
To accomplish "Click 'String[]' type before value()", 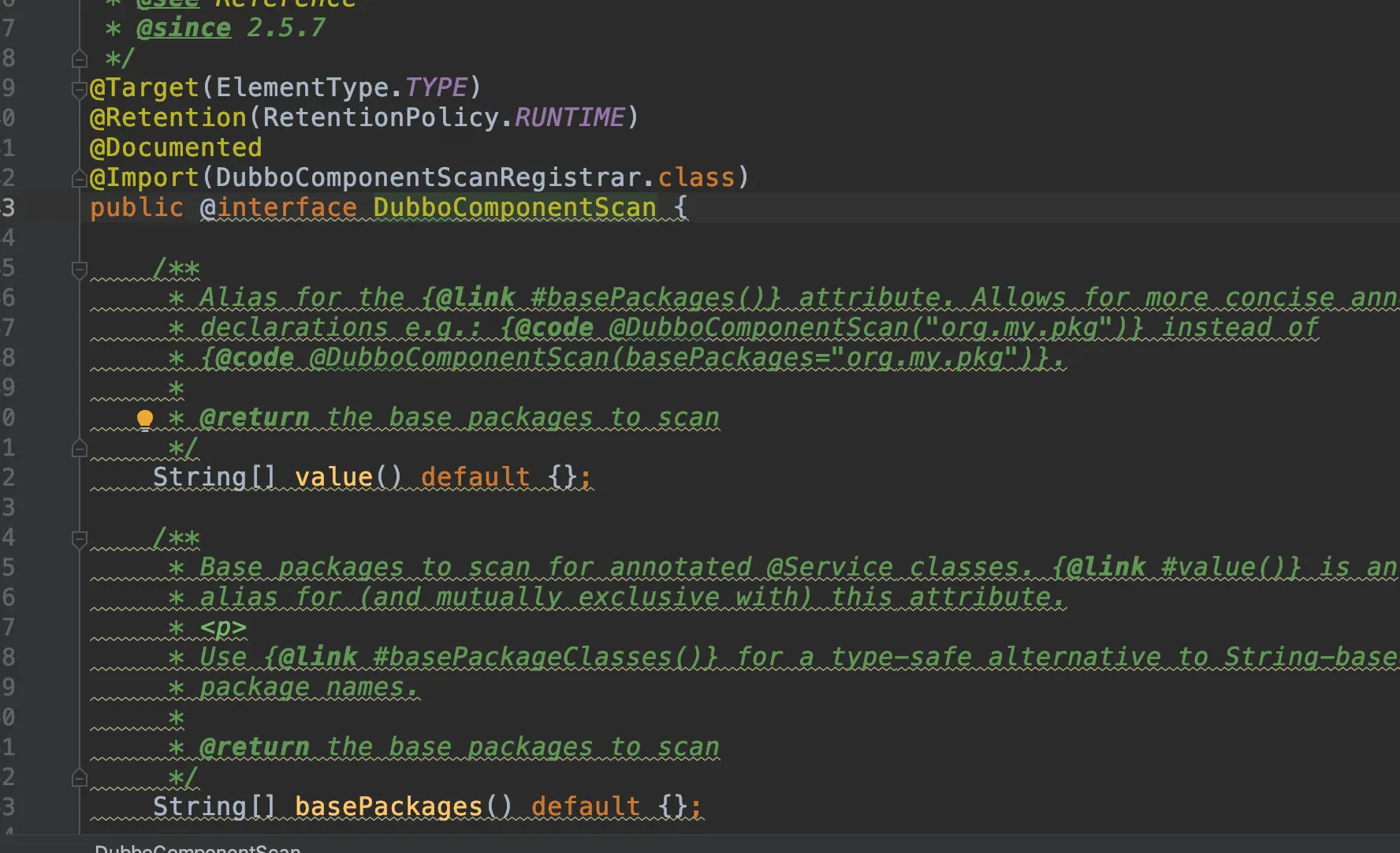I will (215, 477).
